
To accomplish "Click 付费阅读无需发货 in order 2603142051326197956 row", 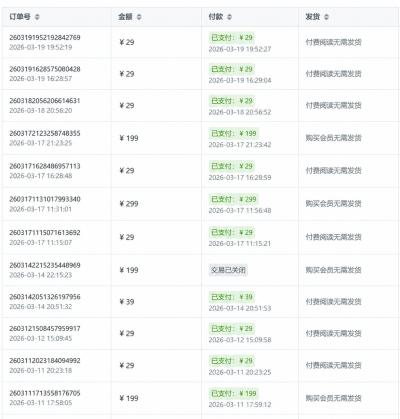I will click(334, 302).
